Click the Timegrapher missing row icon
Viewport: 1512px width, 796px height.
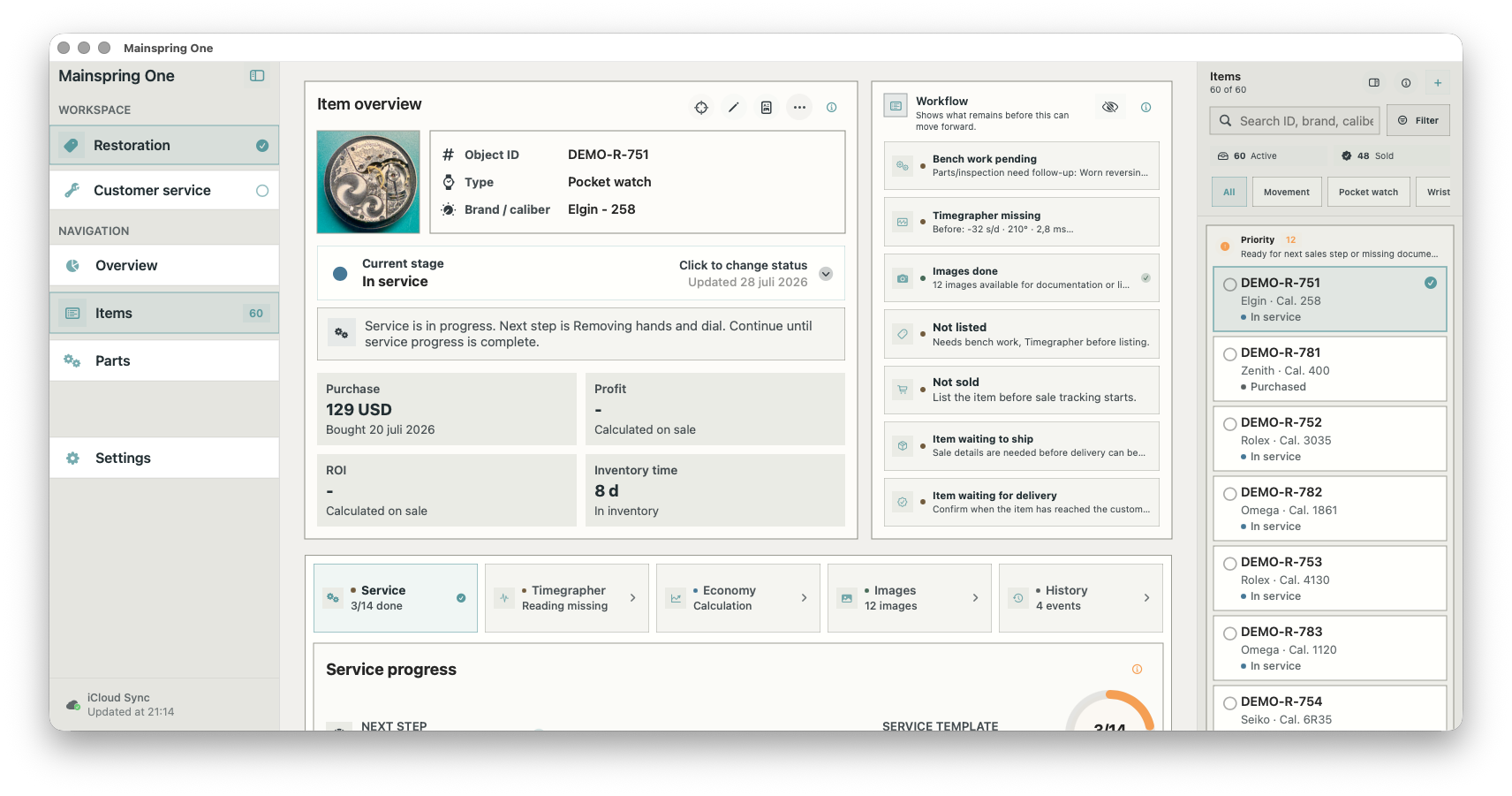[903, 222]
